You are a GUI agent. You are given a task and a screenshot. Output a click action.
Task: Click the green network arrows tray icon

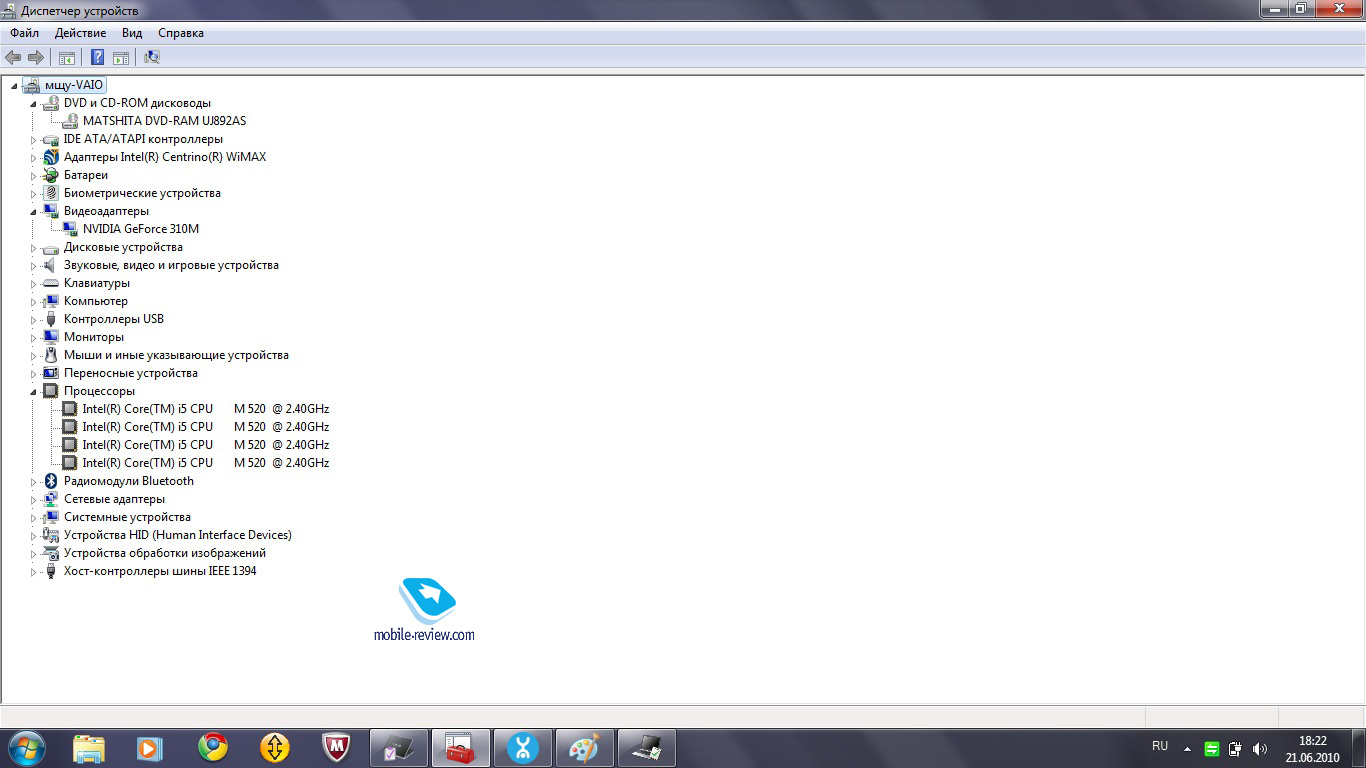pyautogui.click(x=1212, y=748)
